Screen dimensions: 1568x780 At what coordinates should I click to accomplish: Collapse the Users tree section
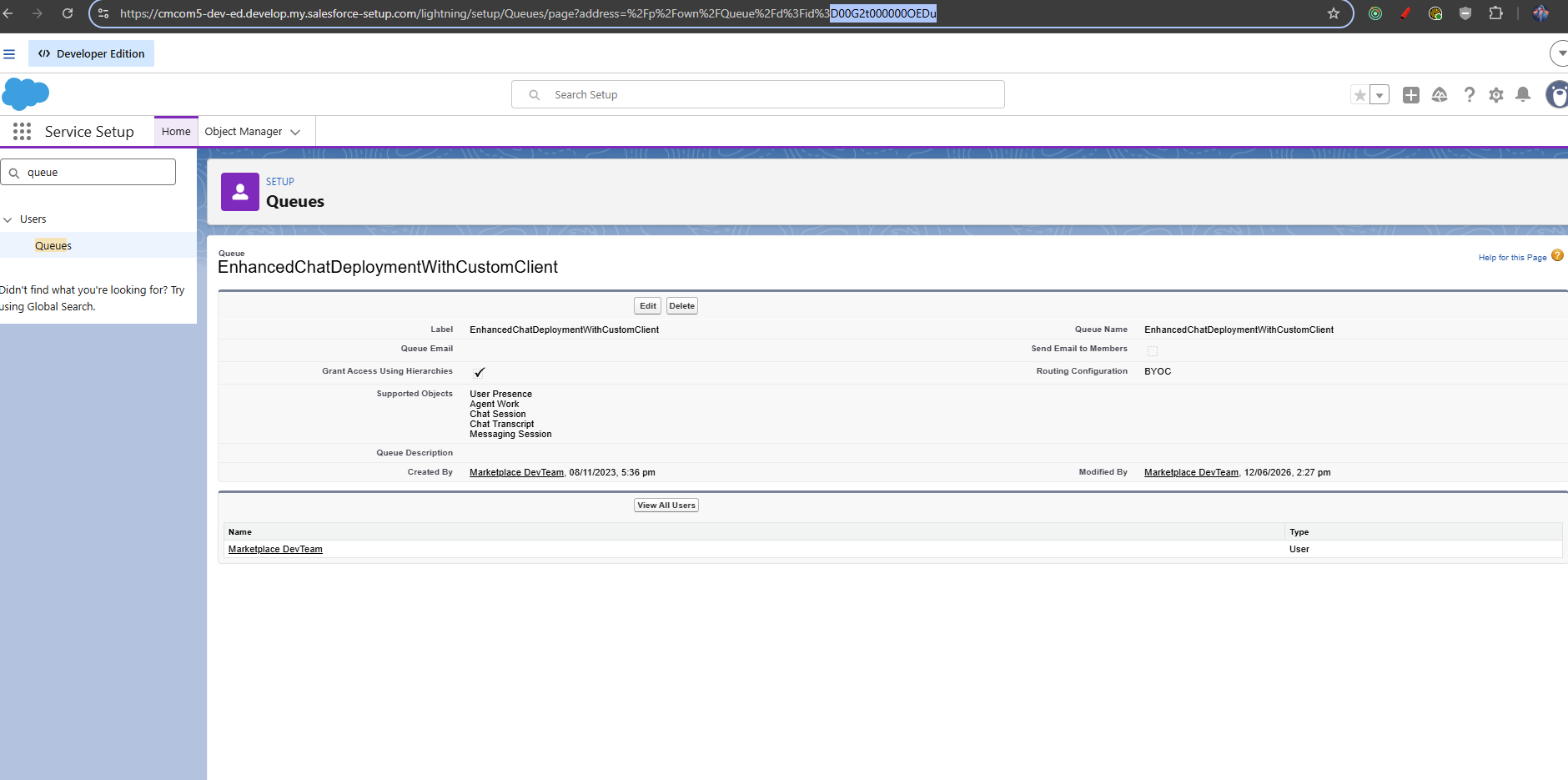8,219
